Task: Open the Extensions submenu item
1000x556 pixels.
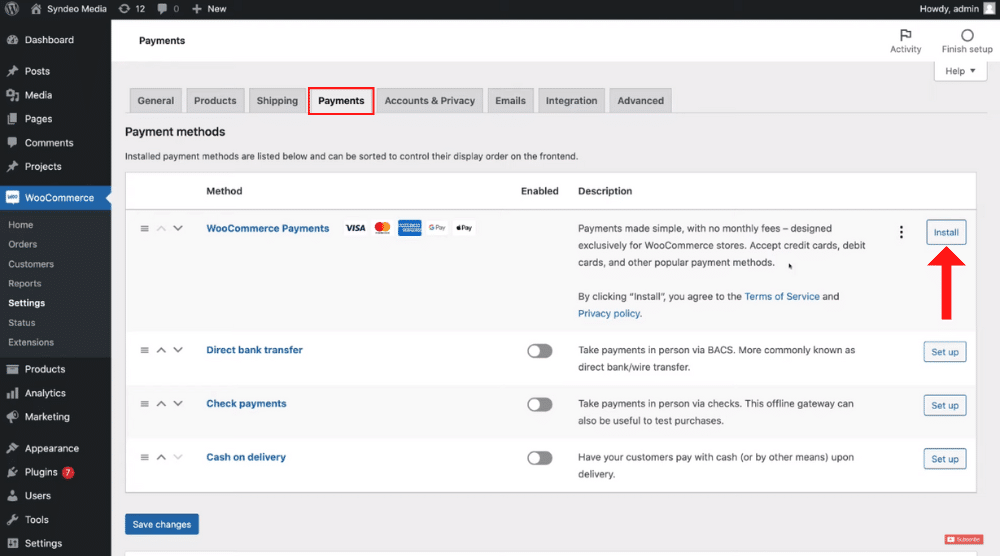Action: tap(31, 342)
